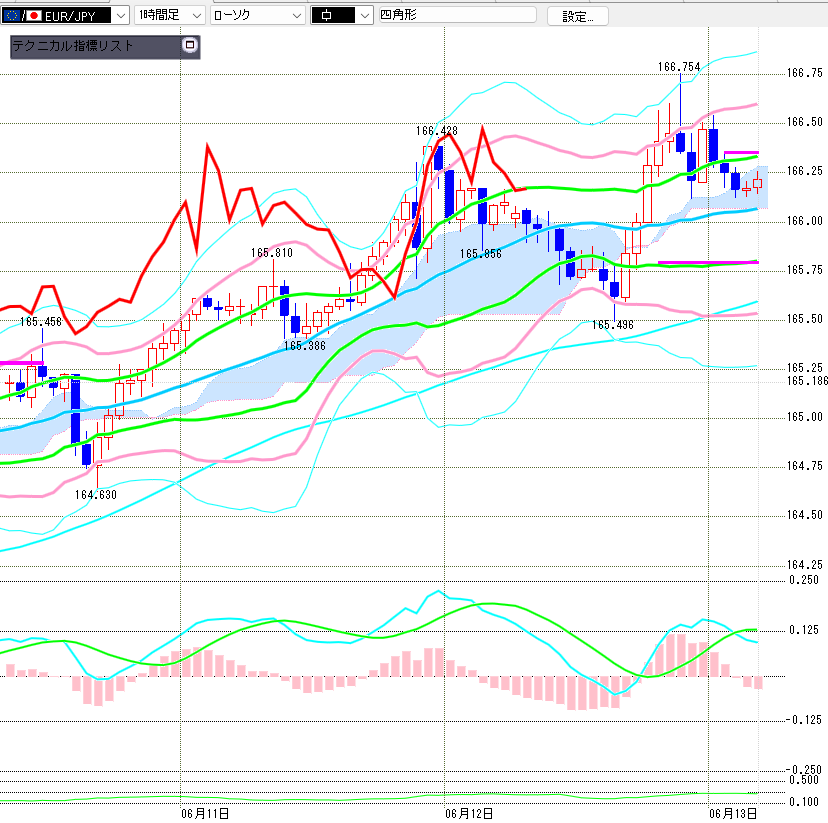Click the 164.50 price axis label

(x=805, y=515)
